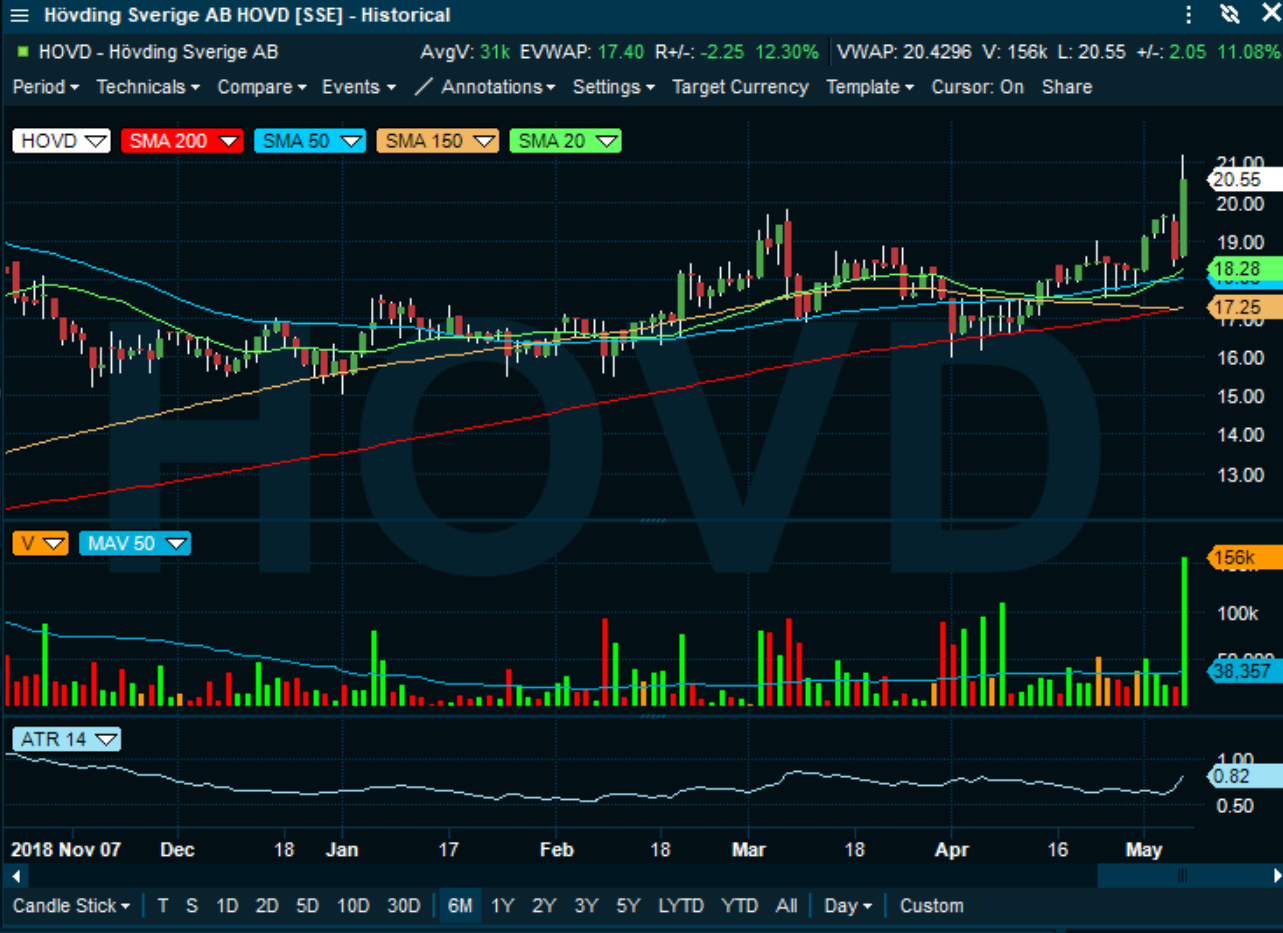Open the Settings menu
Image resolution: width=1283 pixels, height=933 pixels.
(x=613, y=87)
